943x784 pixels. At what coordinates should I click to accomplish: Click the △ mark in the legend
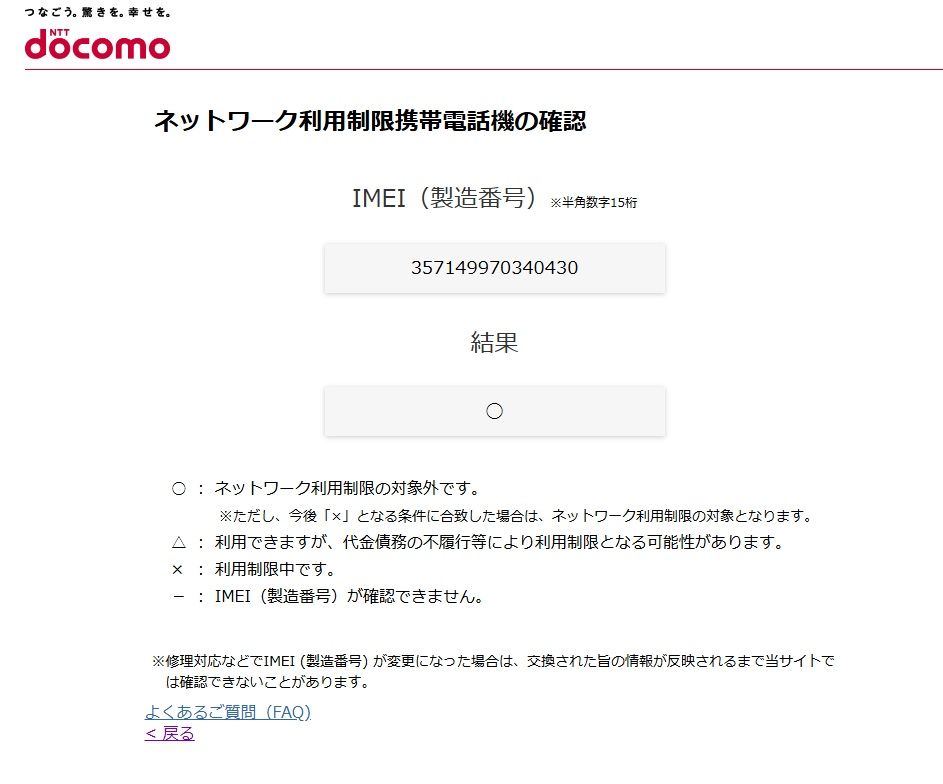pos(178,545)
